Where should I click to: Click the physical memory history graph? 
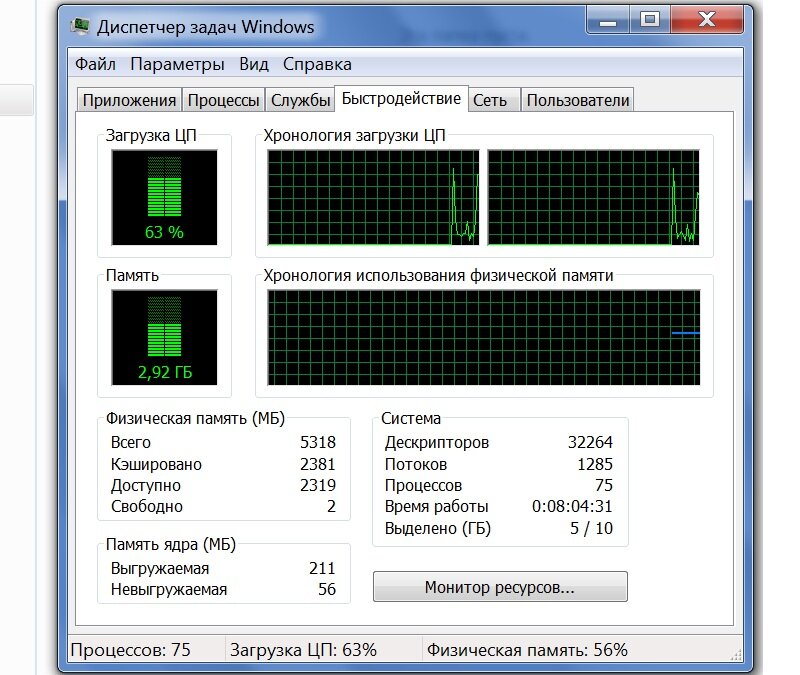coord(484,337)
